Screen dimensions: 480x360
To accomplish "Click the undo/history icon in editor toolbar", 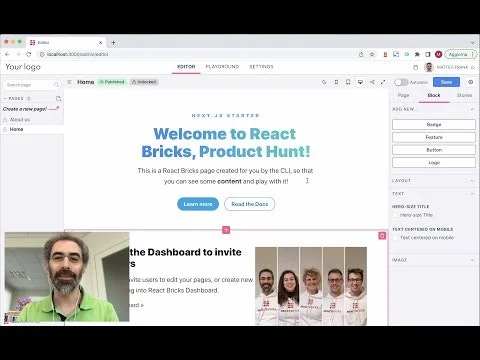I will [324, 82].
